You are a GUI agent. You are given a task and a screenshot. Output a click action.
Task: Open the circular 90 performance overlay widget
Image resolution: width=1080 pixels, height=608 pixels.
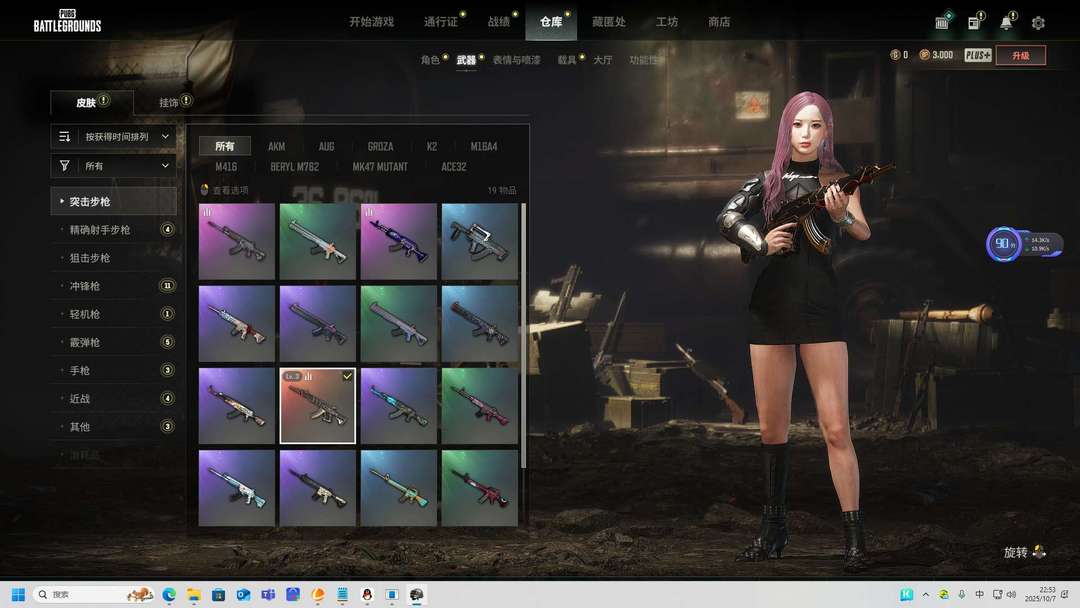point(1004,244)
